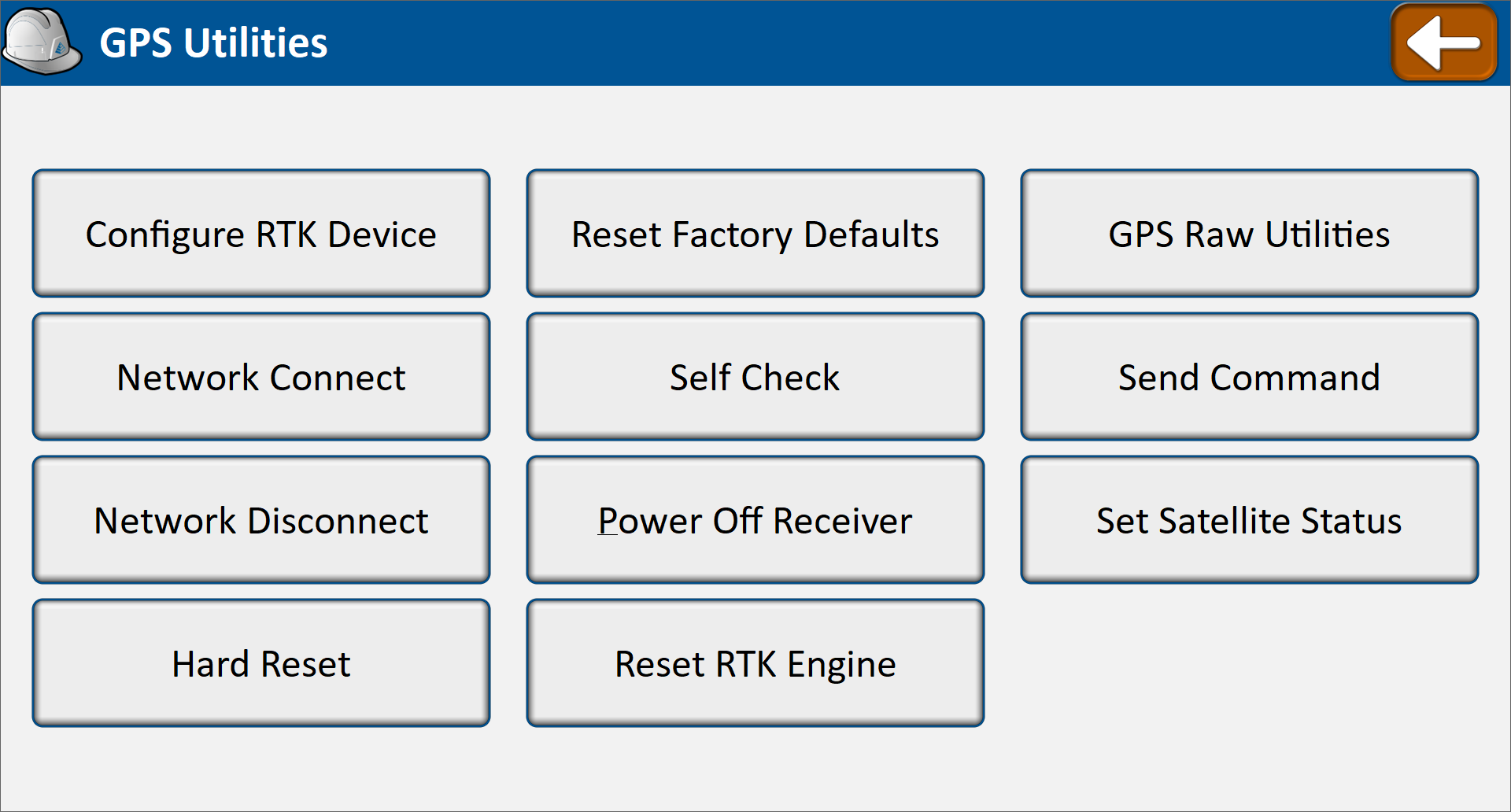Click the Hard Reset button
Viewport: 1511px width, 812px height.
[x=261, y=663]
